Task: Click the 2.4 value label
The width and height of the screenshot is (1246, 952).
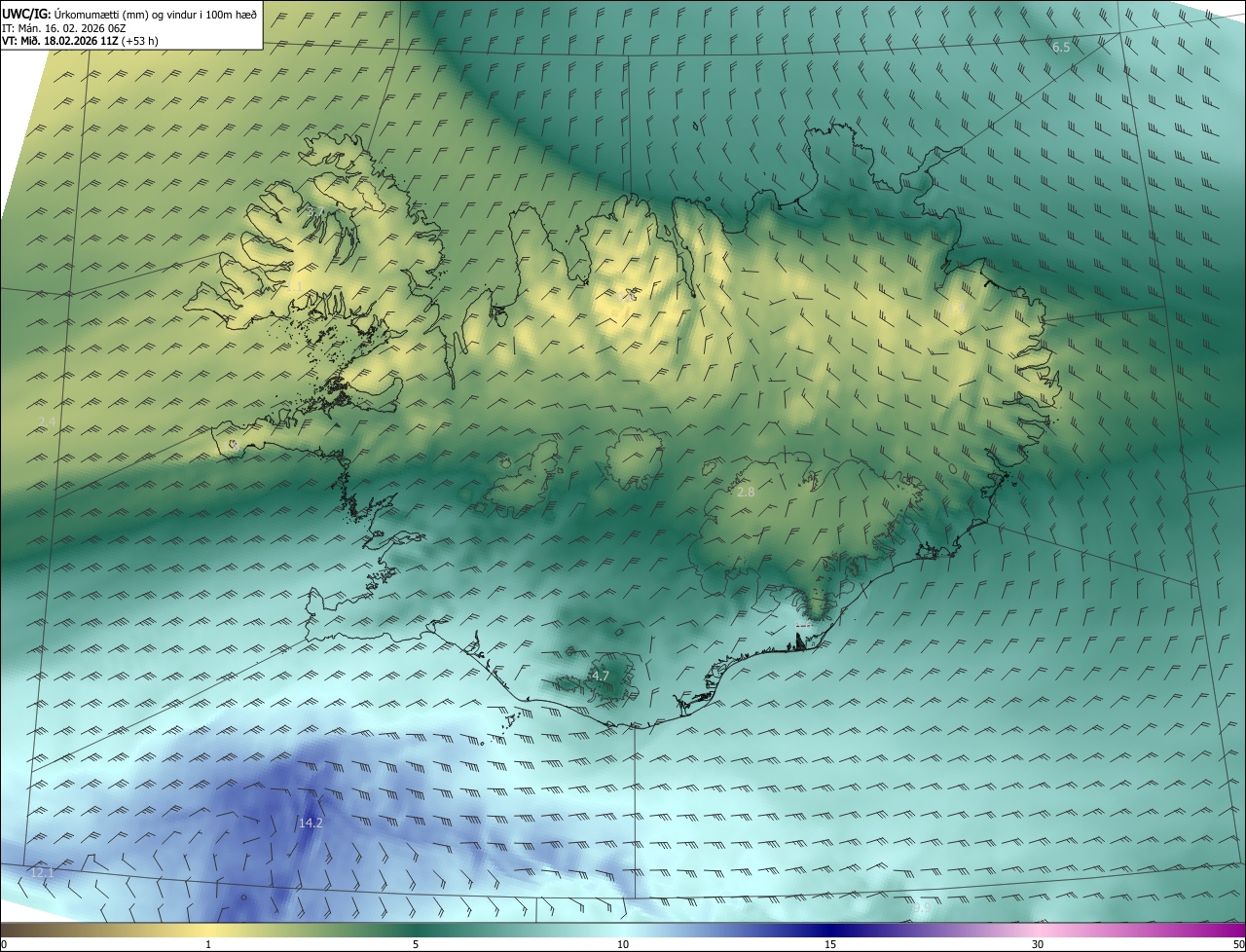Action: point(47,421)
